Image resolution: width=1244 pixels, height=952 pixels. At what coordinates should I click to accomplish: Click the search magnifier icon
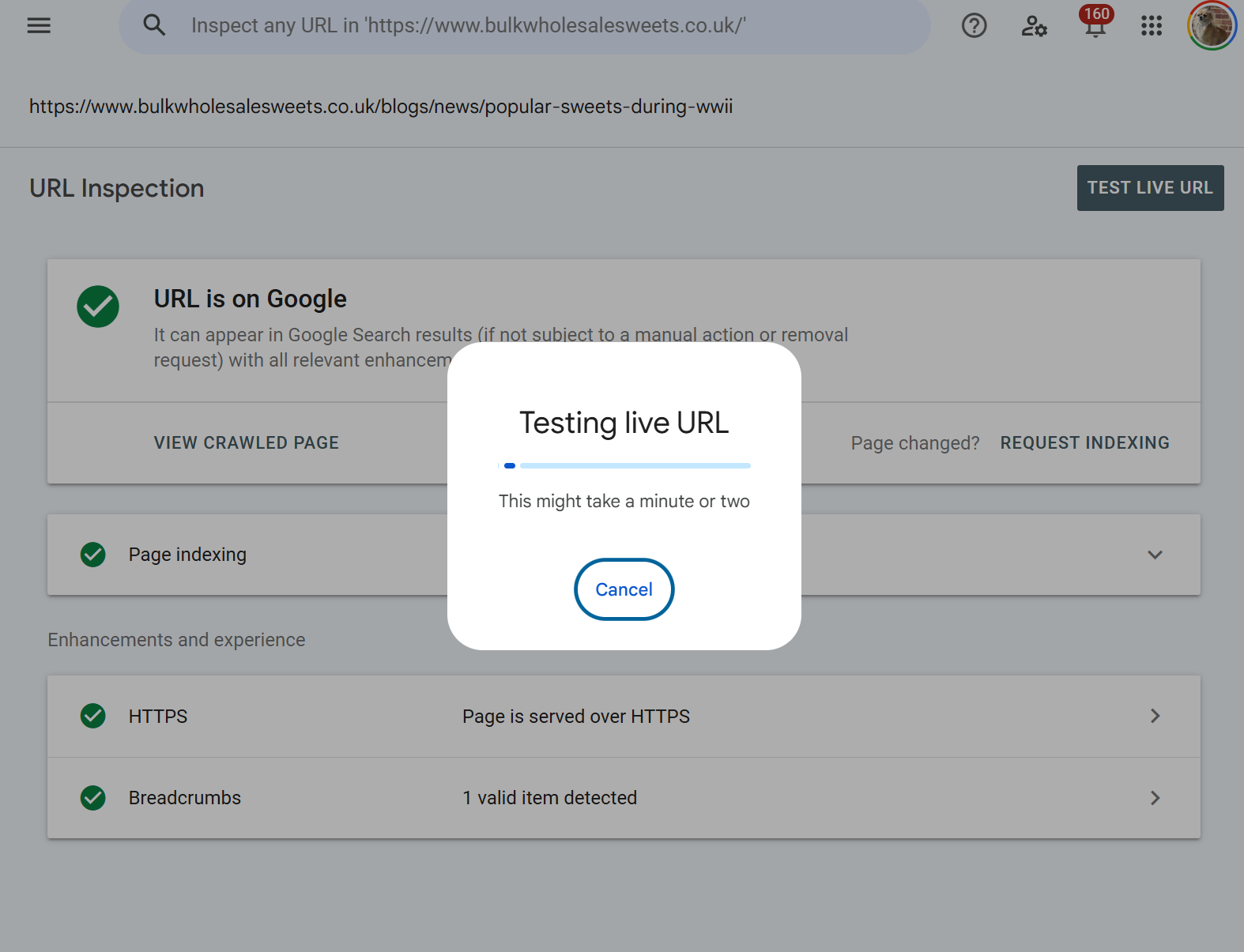pos(154,25)
